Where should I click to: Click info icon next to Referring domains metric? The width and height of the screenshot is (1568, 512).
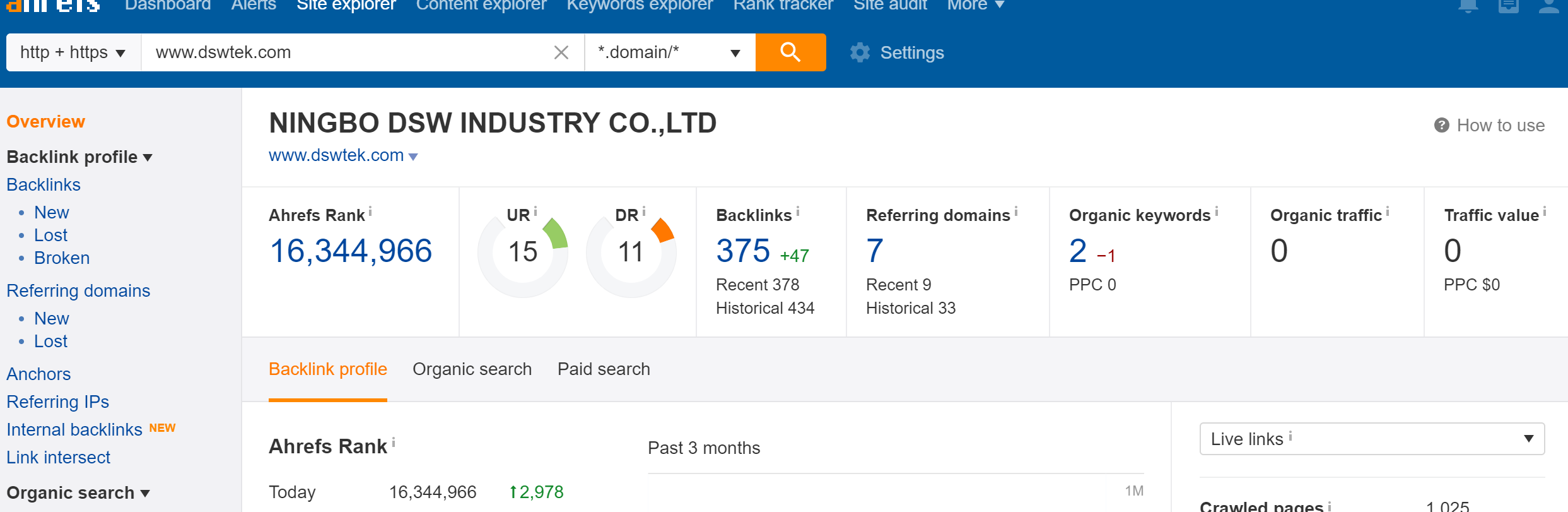(x=1016, y=212)
